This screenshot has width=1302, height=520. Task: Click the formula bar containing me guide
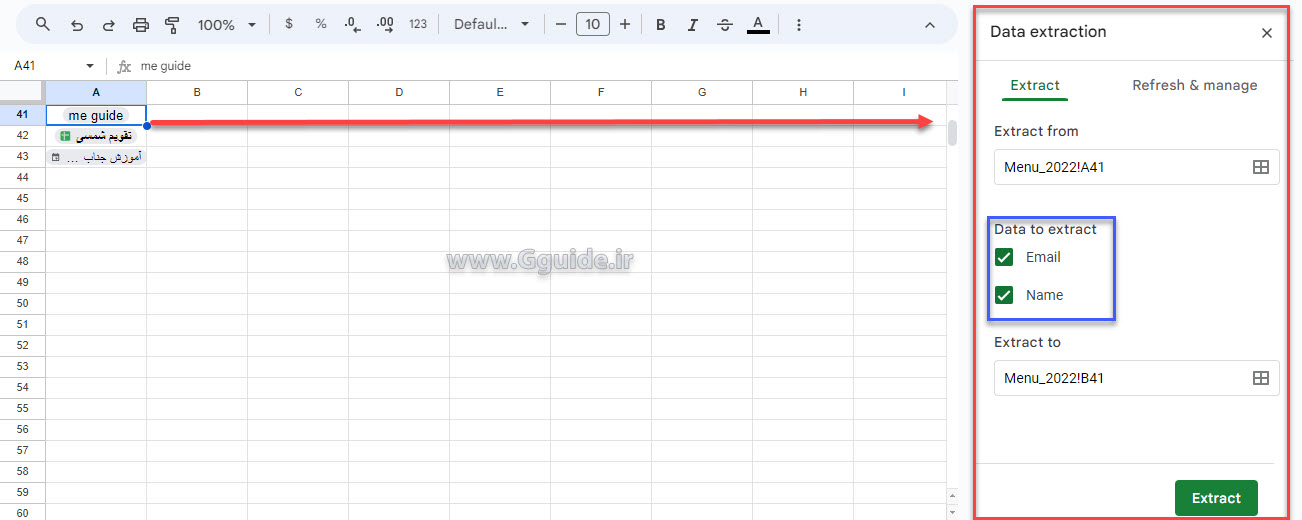540,66
